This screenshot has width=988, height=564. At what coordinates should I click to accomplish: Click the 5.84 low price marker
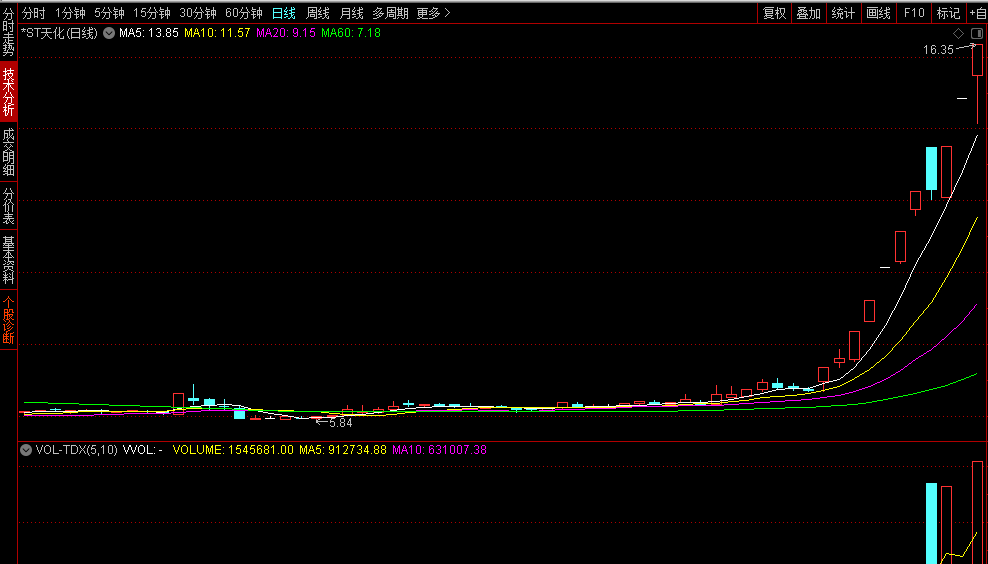340,423
